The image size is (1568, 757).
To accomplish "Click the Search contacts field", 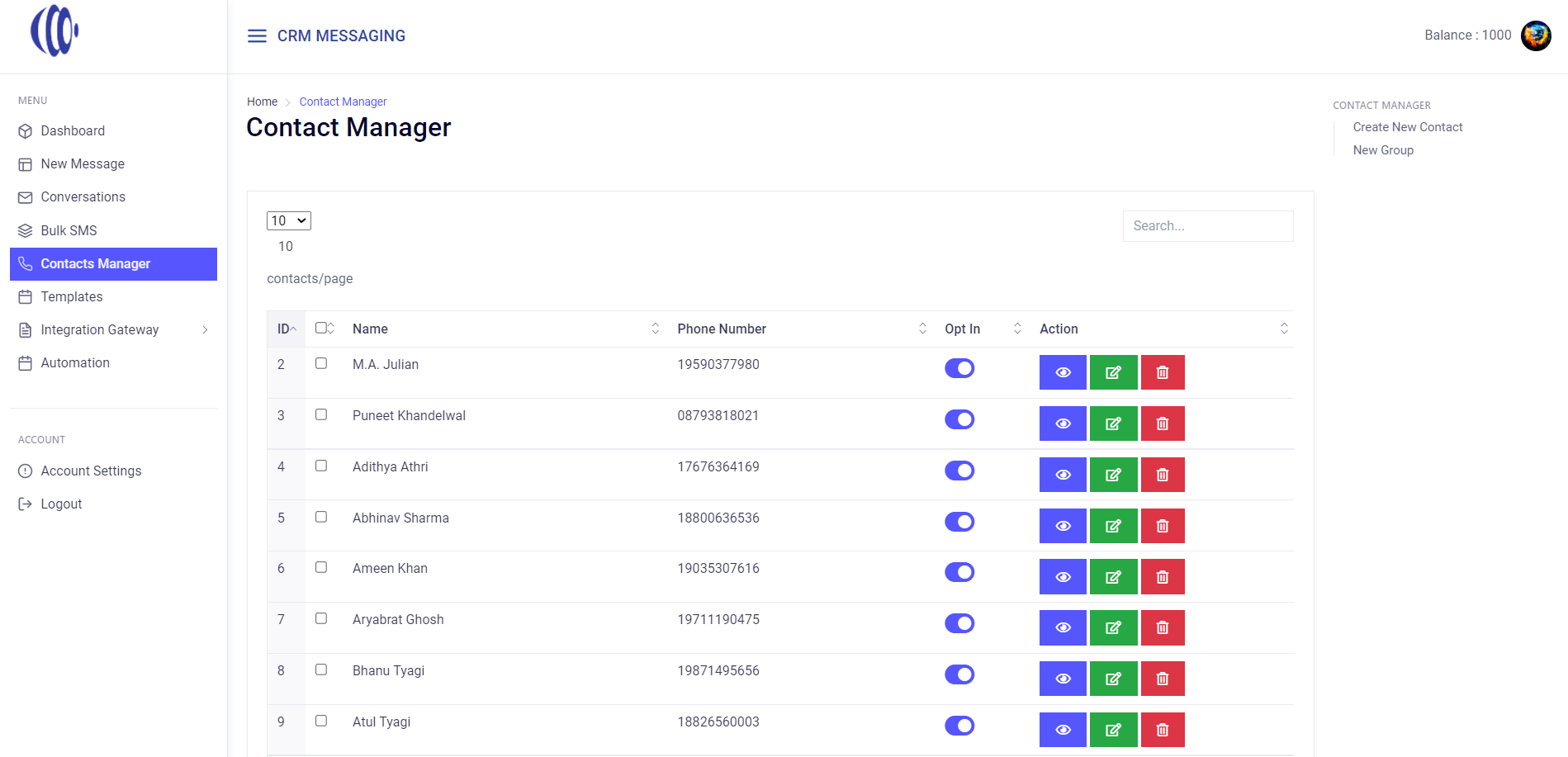I will 1208,226.
